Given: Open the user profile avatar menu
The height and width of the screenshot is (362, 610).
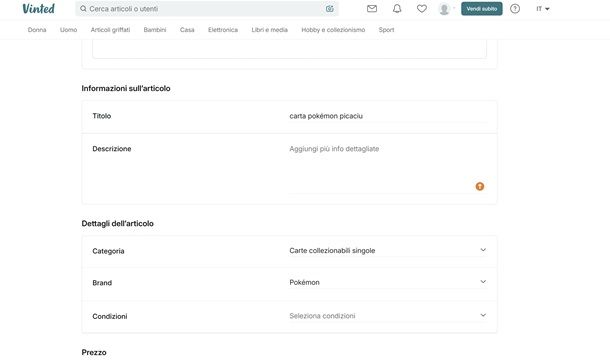Looking at the screenshot, I should tap(446, 9).
